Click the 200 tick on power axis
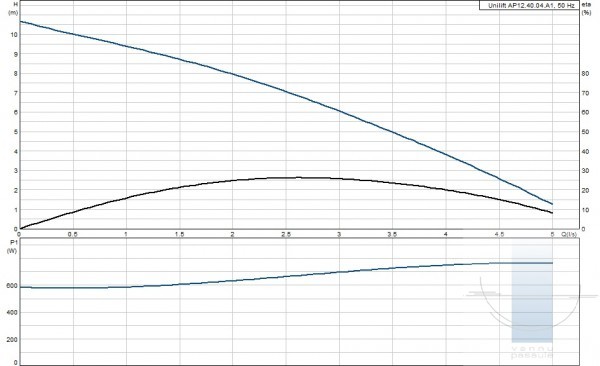The image size is (600, 366). coord(12,339)
